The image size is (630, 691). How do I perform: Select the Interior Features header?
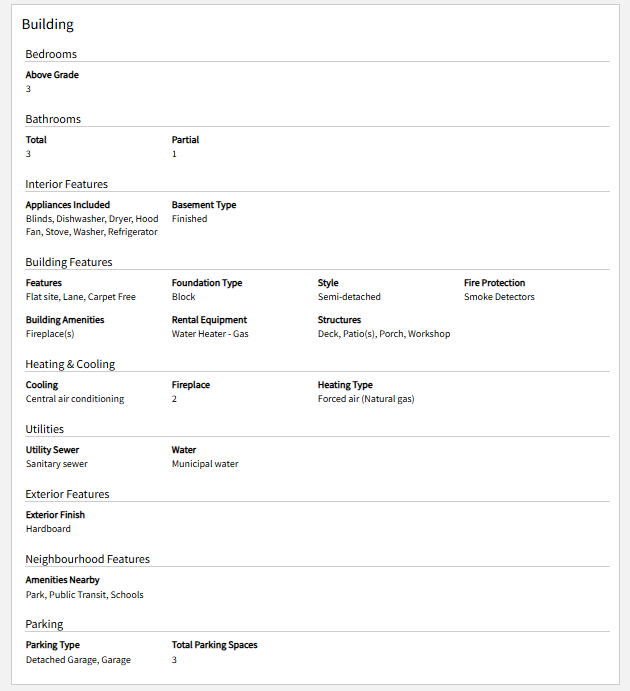point(67,184)
